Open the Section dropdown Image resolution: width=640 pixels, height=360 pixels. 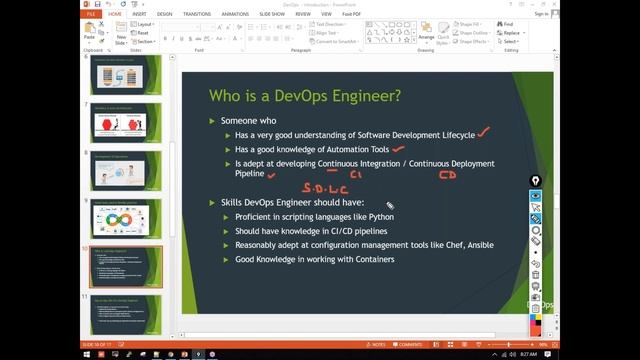click(x=143, y=42)
